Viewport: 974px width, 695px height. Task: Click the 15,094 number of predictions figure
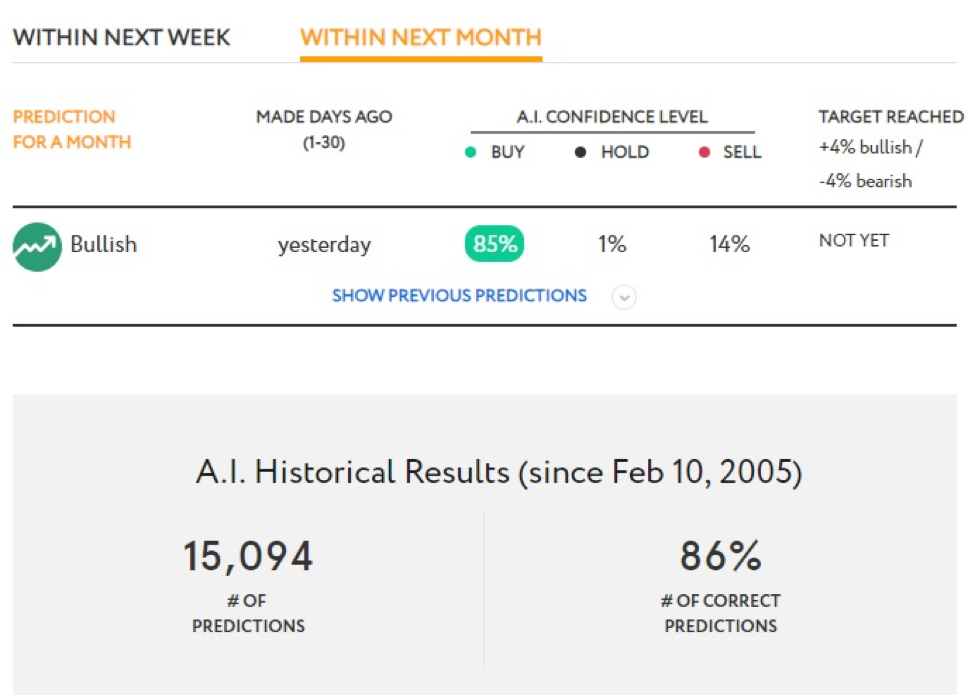pos(248,556)
